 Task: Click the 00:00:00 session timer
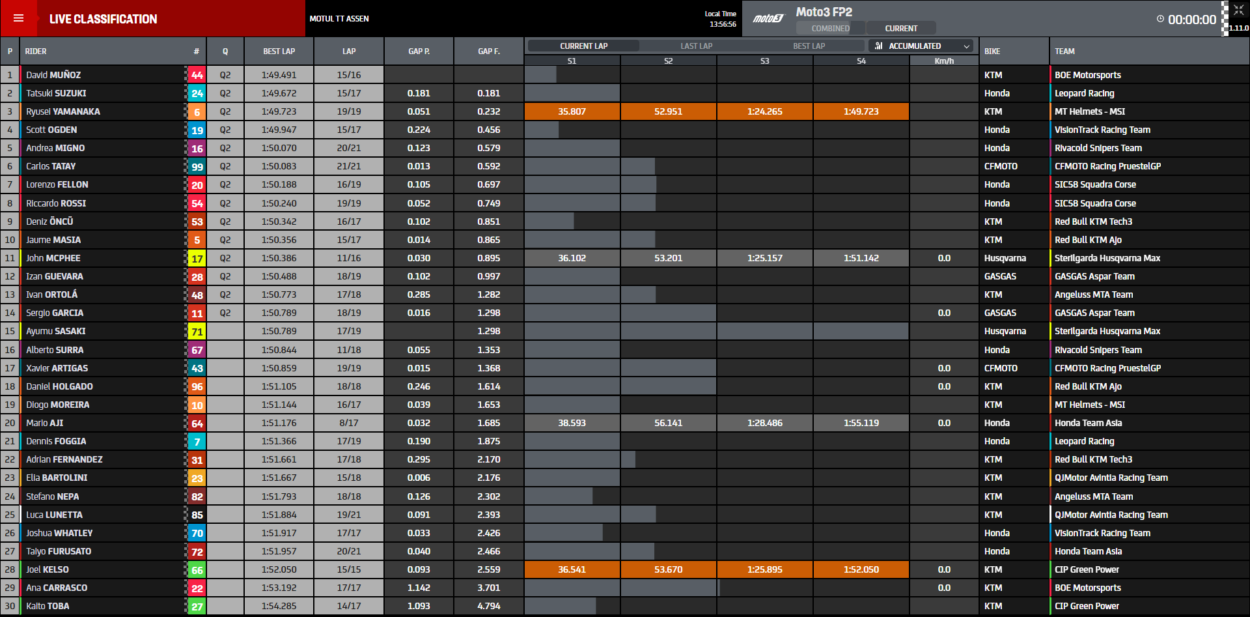[x=1192, y=19]
